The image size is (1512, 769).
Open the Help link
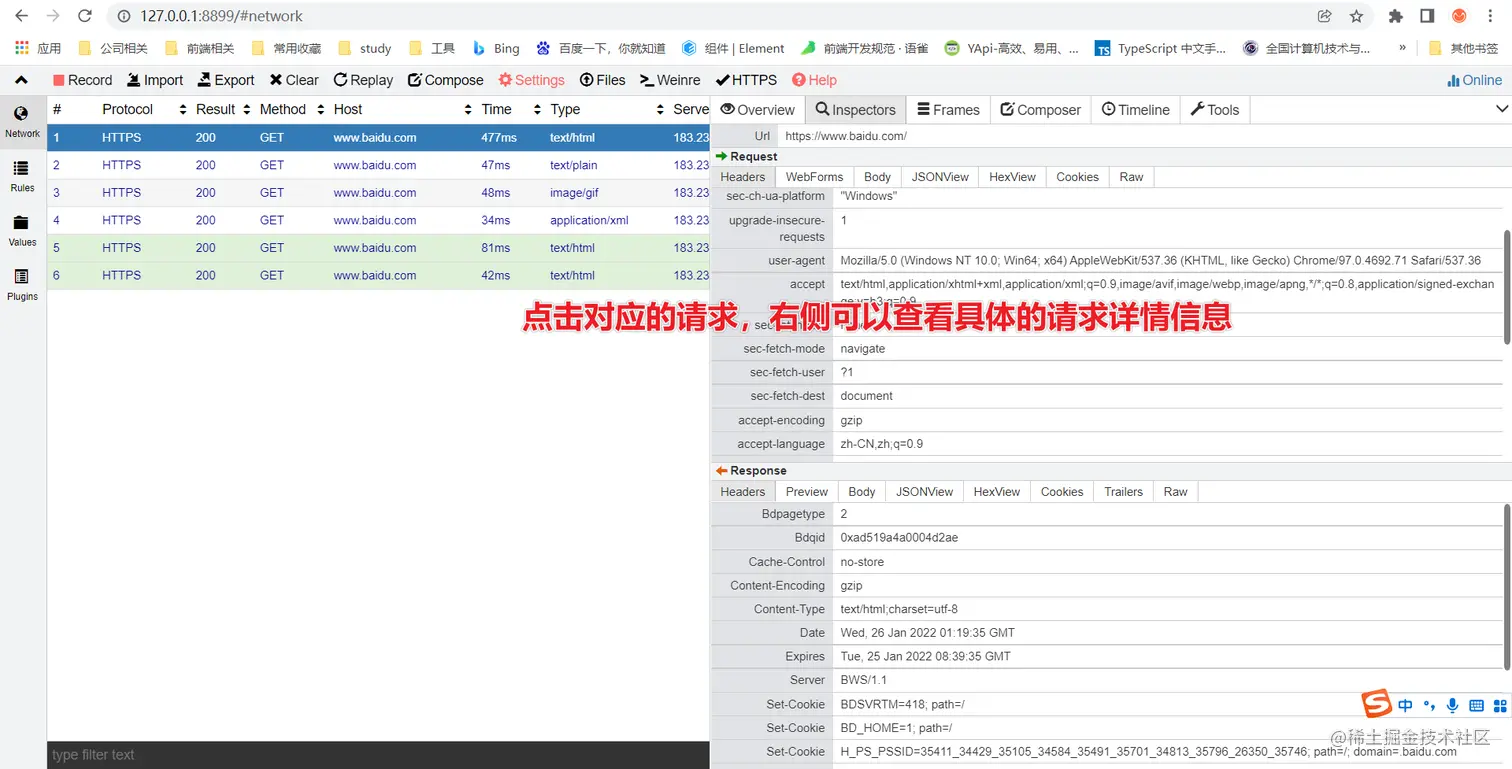[814, 80]
